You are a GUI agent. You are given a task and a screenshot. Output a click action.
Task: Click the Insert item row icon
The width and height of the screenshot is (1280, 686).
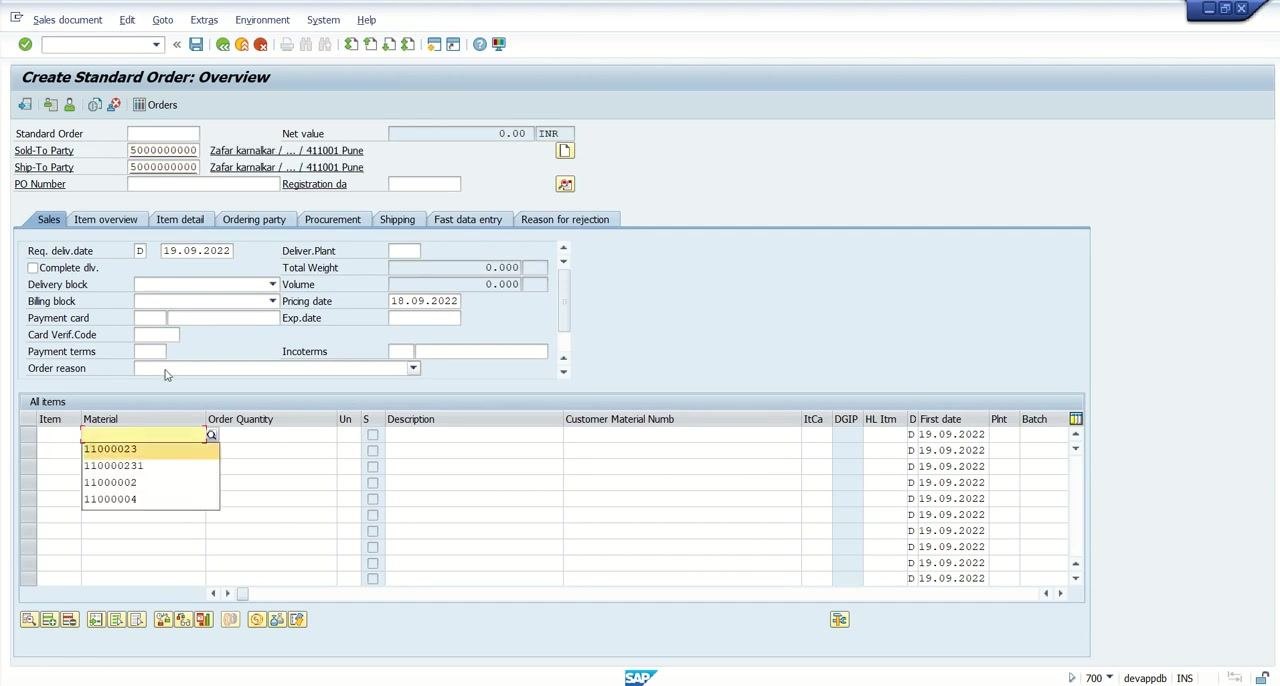(49, 620)
